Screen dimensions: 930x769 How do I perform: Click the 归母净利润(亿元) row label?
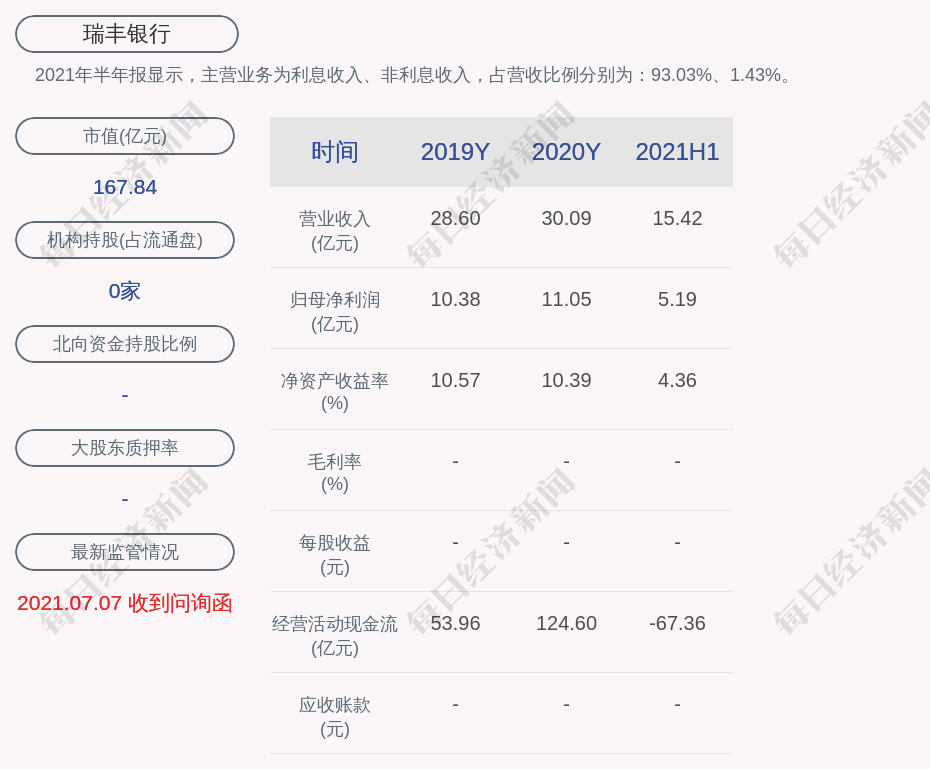point(335,312)
